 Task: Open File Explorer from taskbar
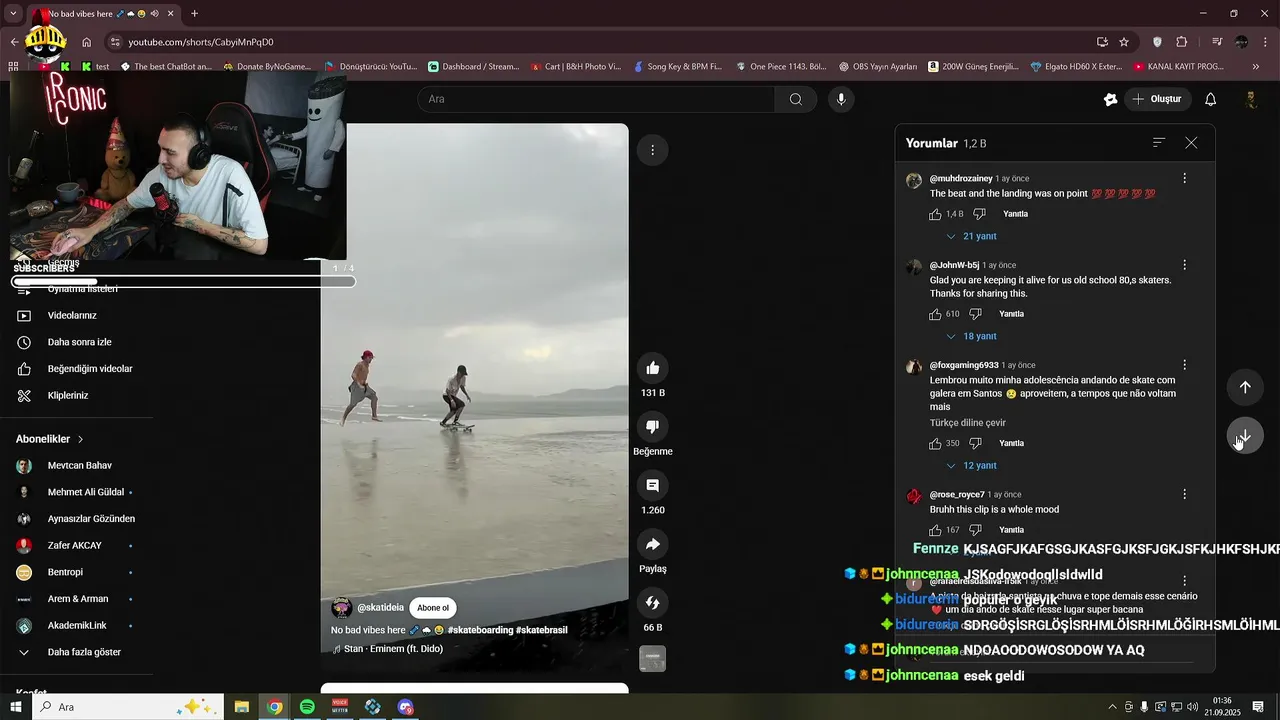point(241,707)
